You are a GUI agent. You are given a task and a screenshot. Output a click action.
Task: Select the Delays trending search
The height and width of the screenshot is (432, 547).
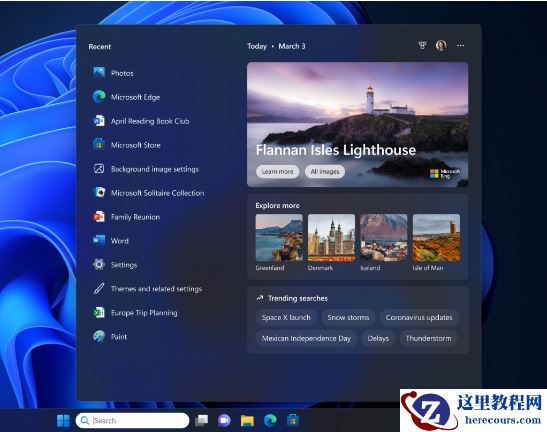378,338
